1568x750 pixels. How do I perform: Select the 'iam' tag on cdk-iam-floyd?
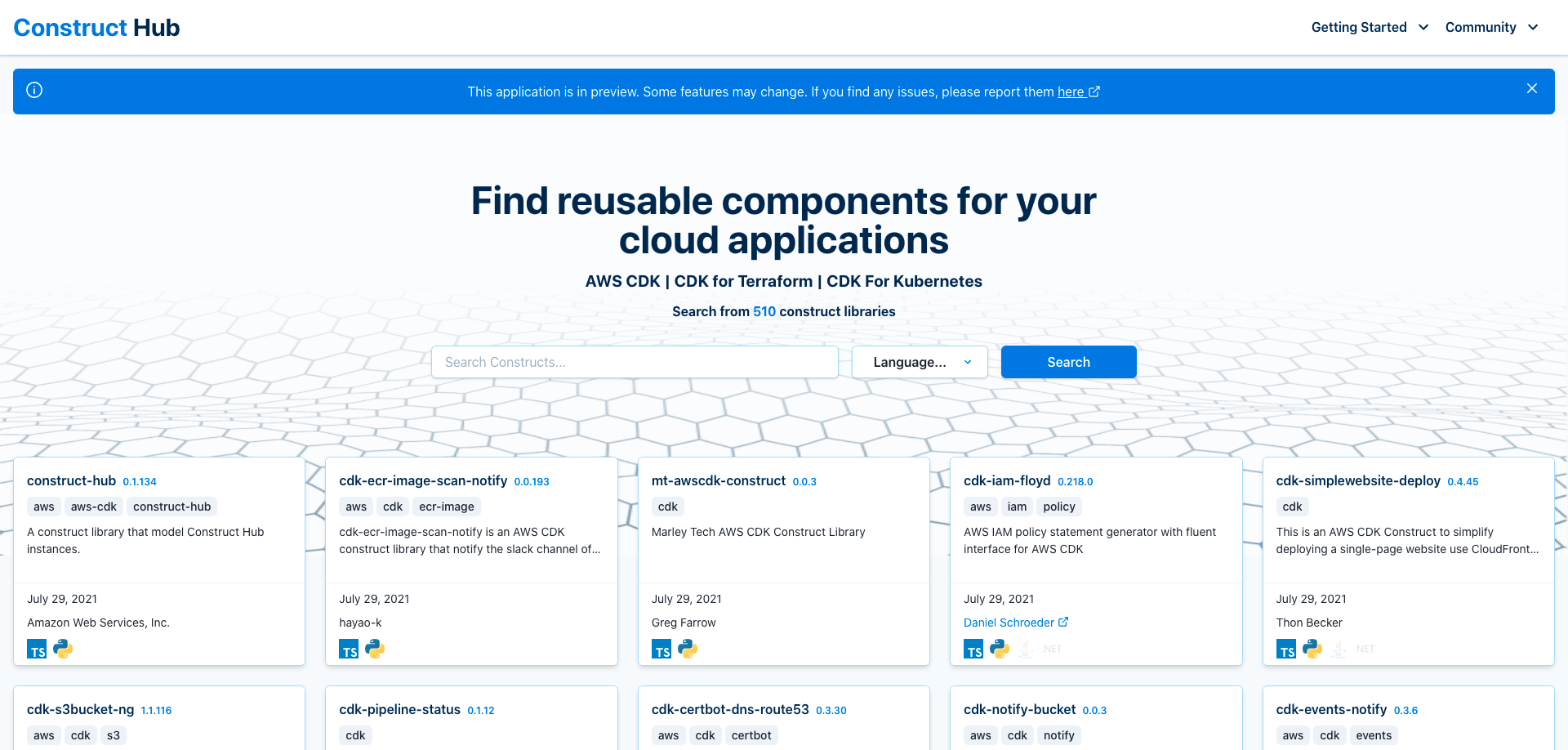(x=1017, y=507)
